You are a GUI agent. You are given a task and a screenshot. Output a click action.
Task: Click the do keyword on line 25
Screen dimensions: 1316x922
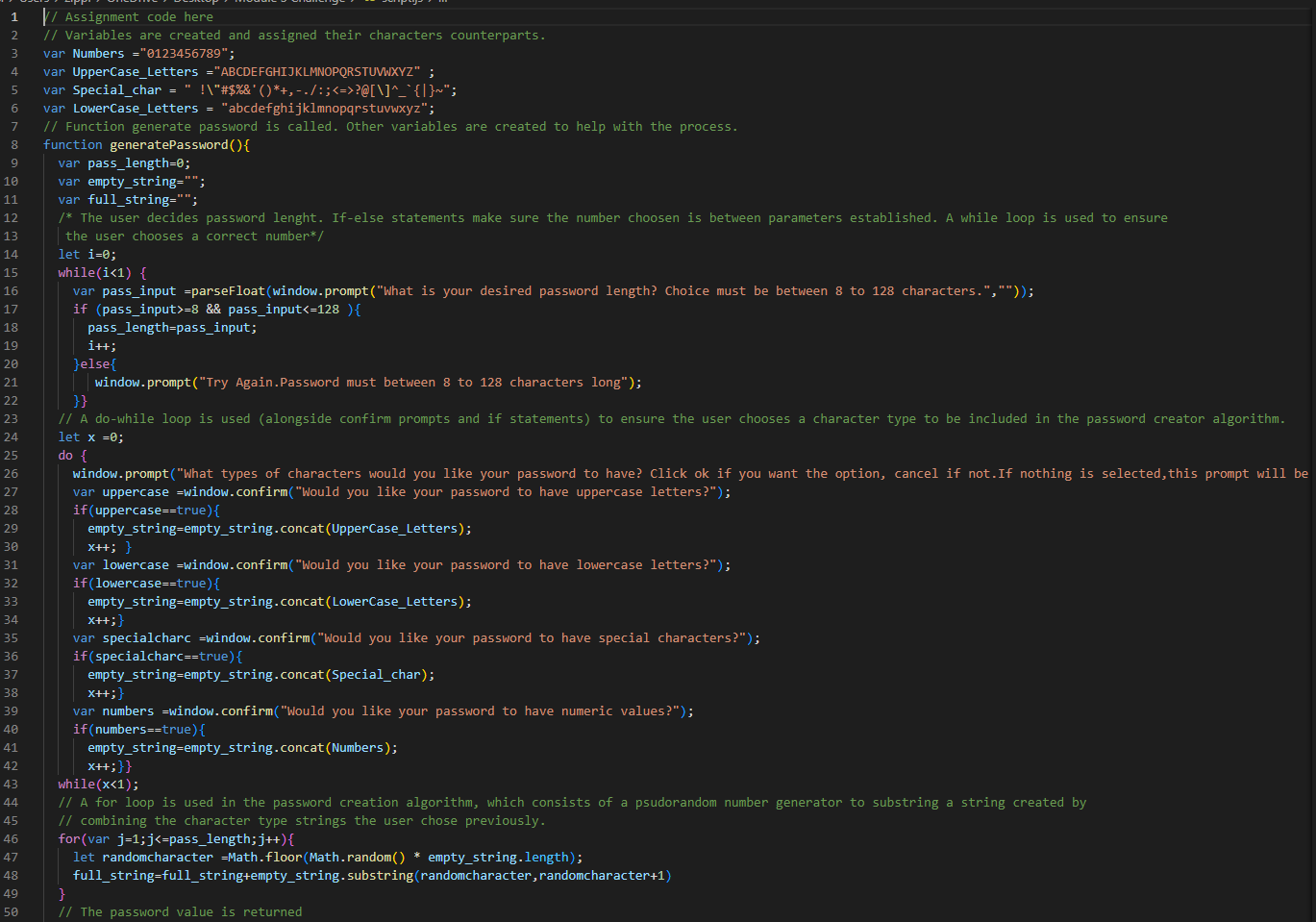click(65, 455)
